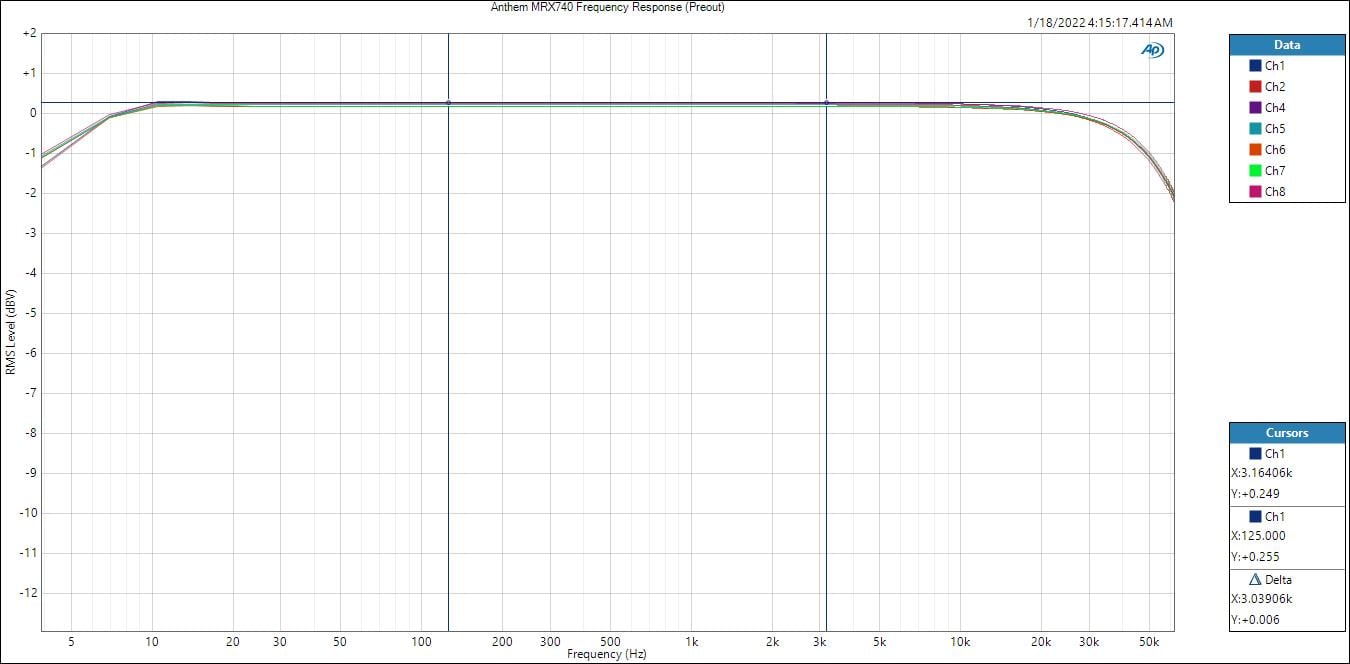Click the X:125.000 cursor value
Image resolution: width=1350 pixels, height=664 pixels.
1257,536
